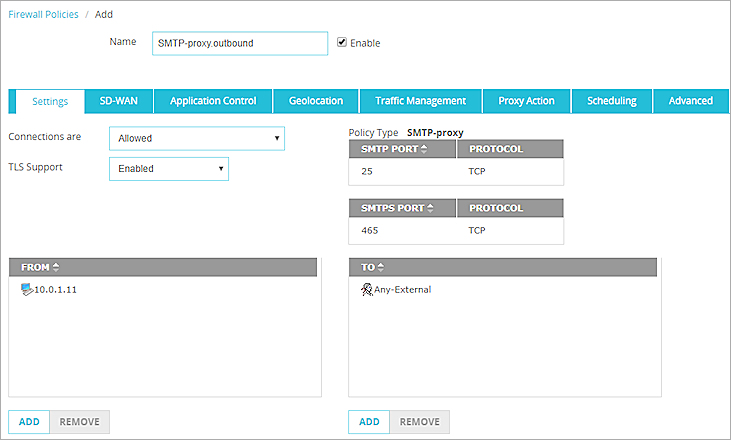Screen dimensions: 731x440
Task: Select the Traffic Management tab
Action: point(420,101)
